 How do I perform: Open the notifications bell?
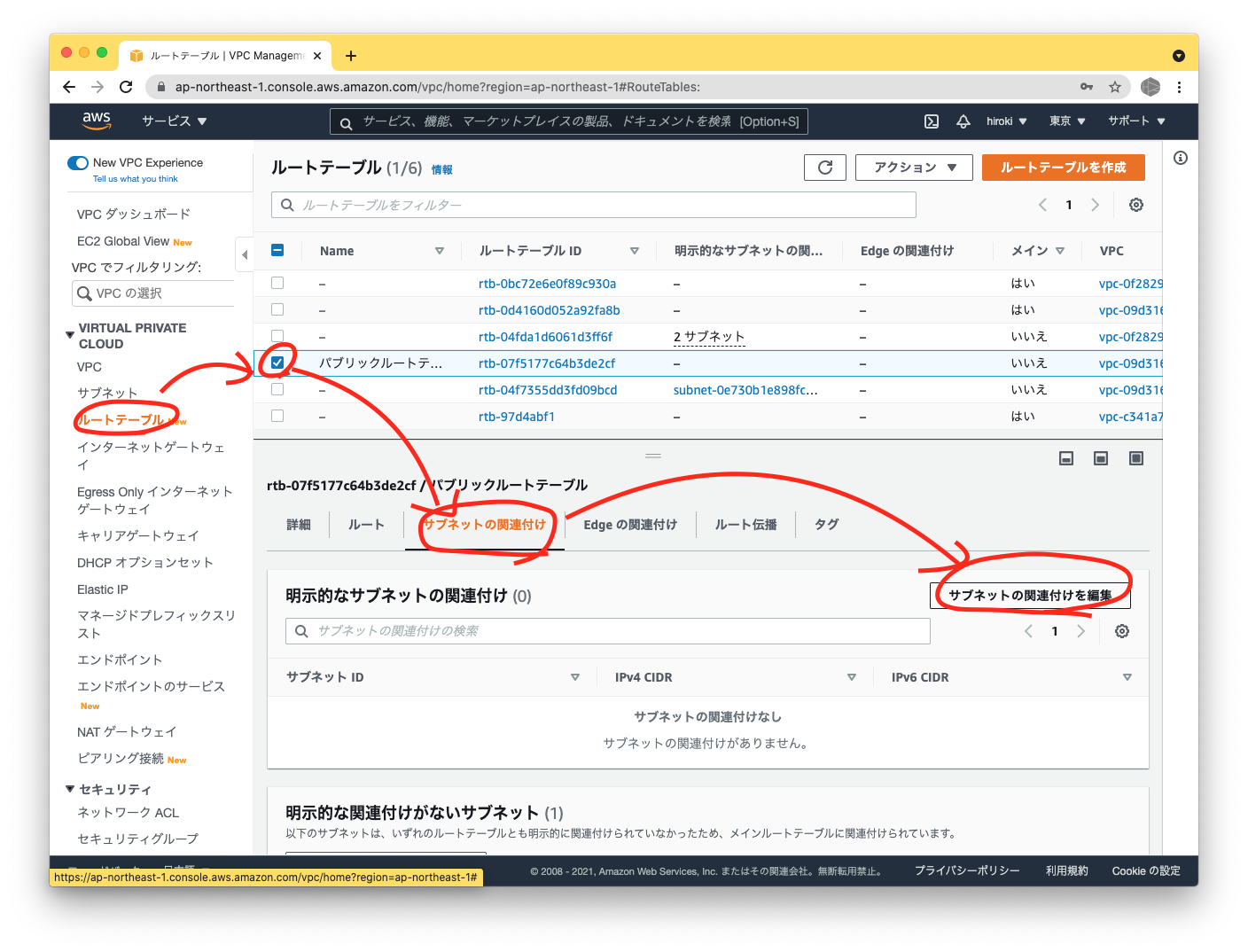pos(963,121)
